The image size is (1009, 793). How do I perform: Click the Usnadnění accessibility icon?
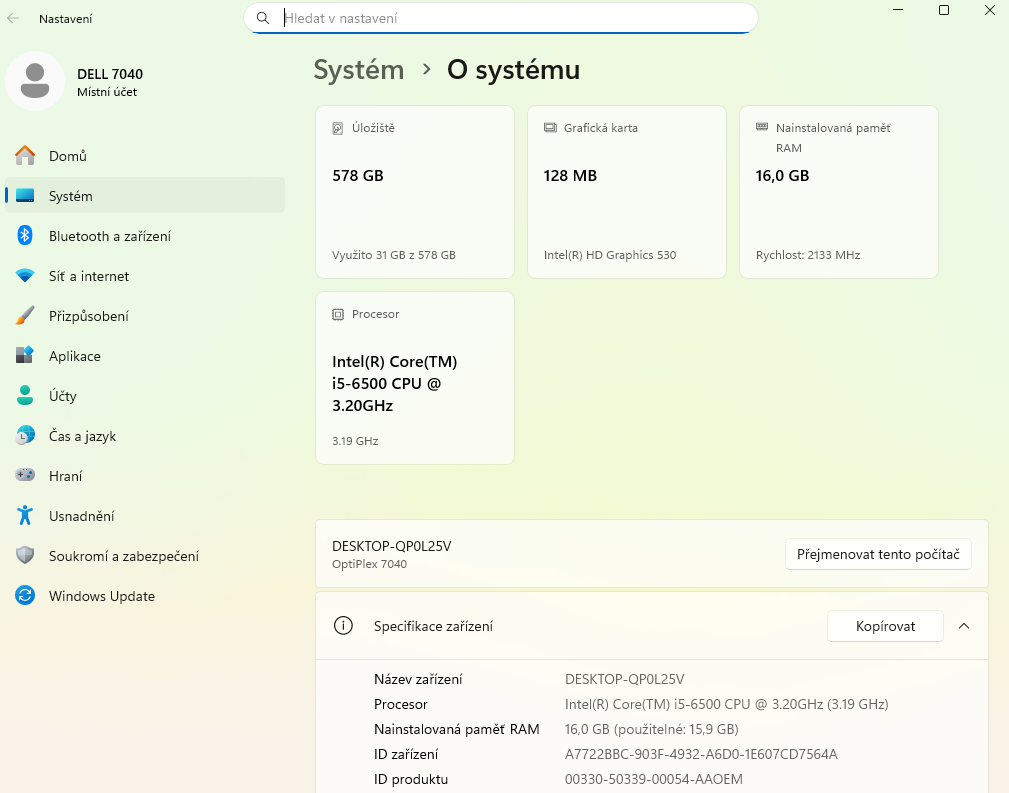click(27, 515)
